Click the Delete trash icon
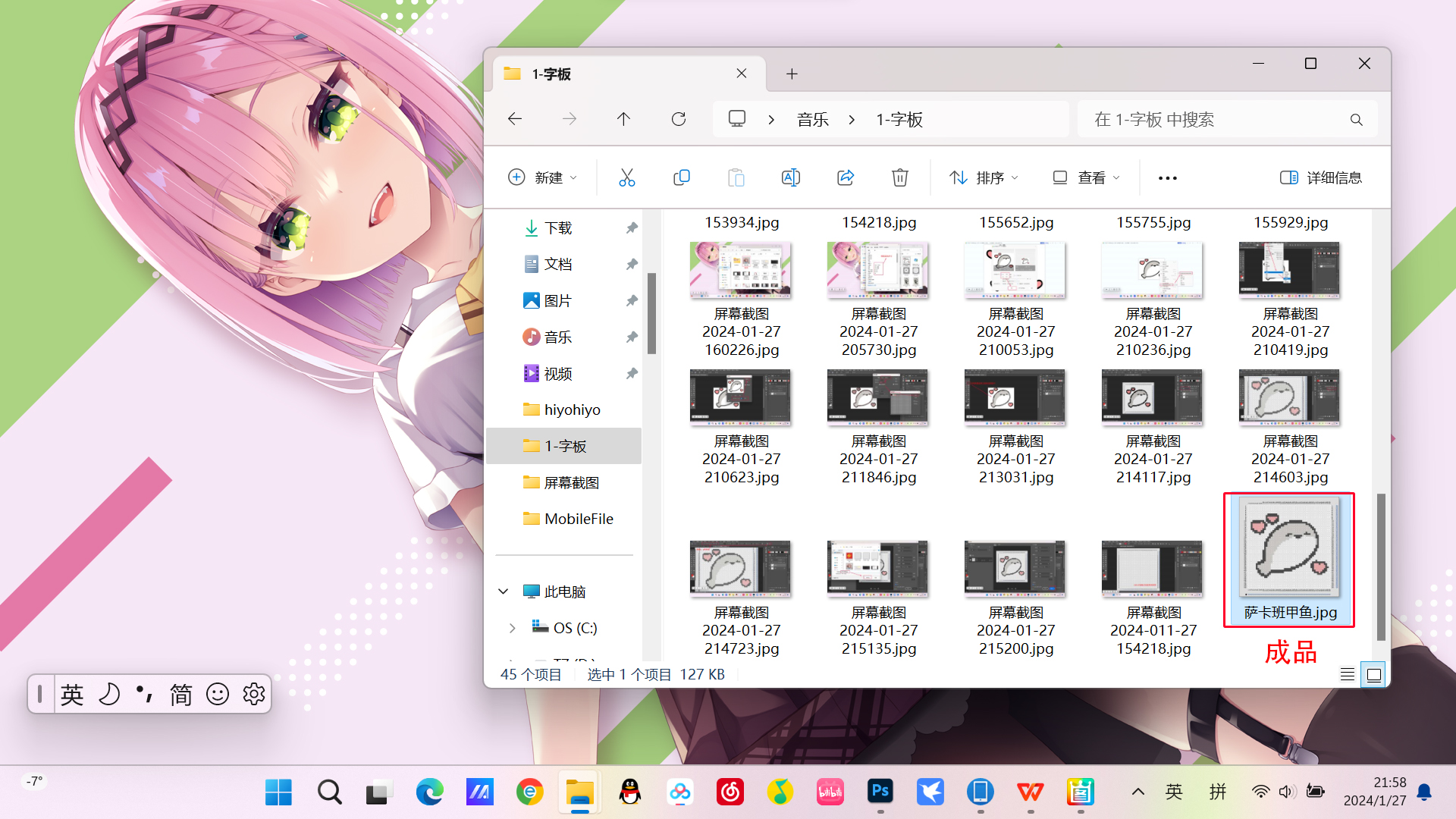Viewport: 1456px width, 819px height. tap(899, 177)
